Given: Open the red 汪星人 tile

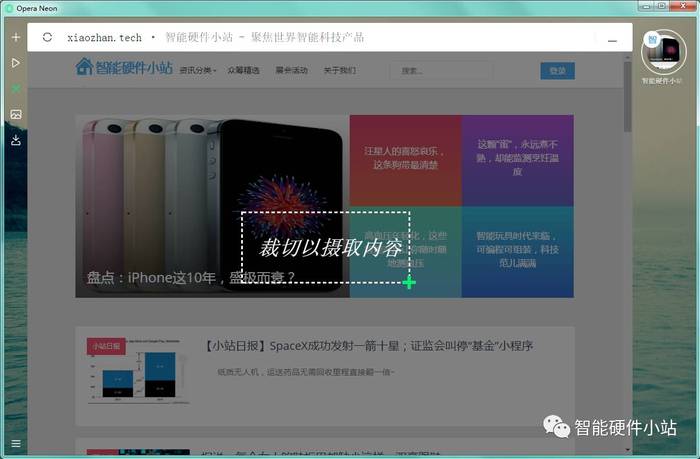Looking at the screenshot, I should 405,160.
